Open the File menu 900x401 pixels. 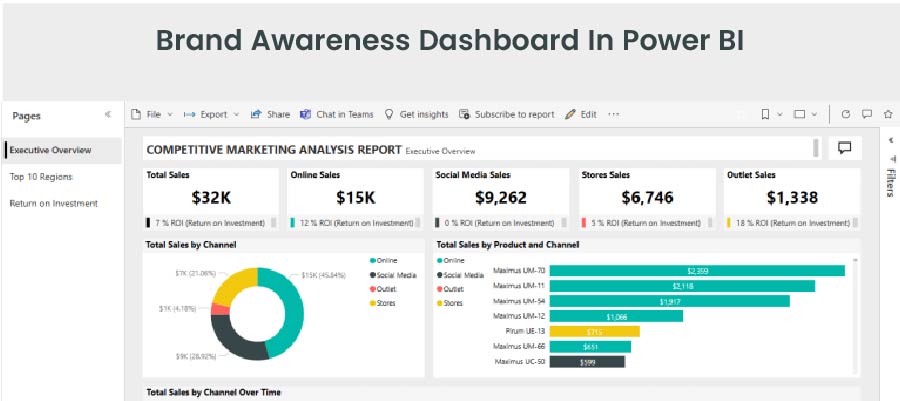(x=152, y=115)
